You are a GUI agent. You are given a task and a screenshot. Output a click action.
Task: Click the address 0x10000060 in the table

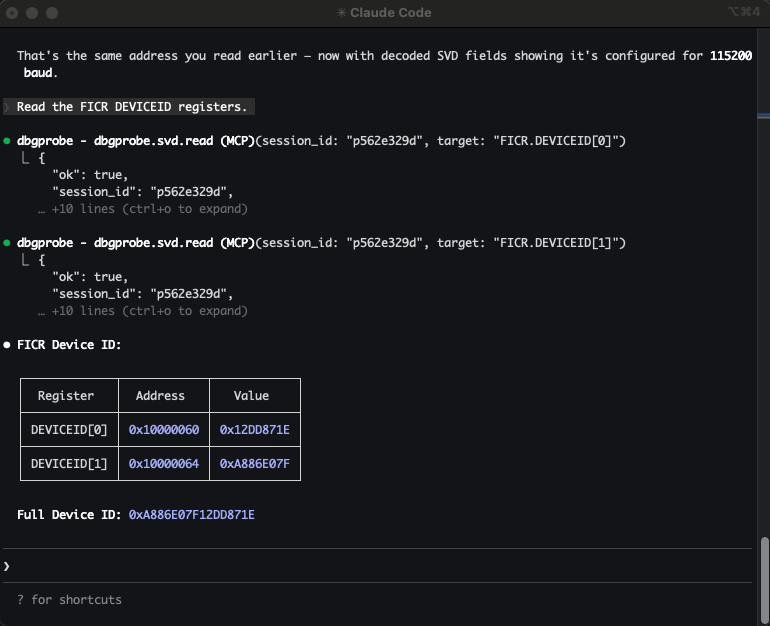click(x=164, y=430)
